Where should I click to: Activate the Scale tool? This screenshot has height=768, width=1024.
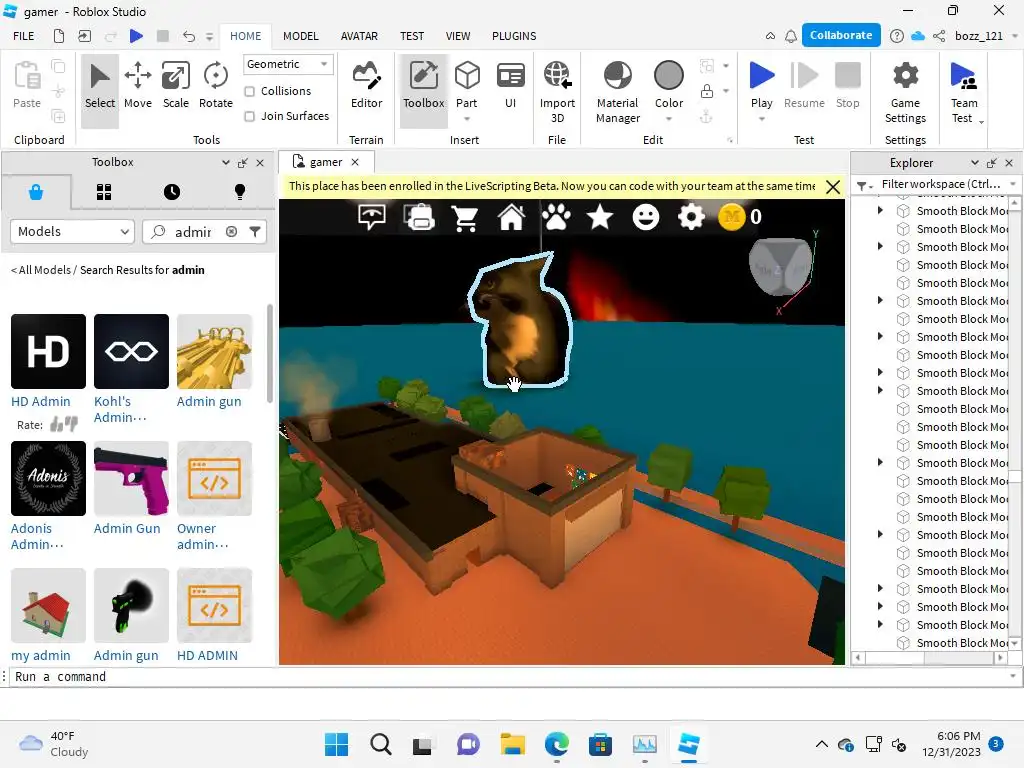[x=176, y=85]
